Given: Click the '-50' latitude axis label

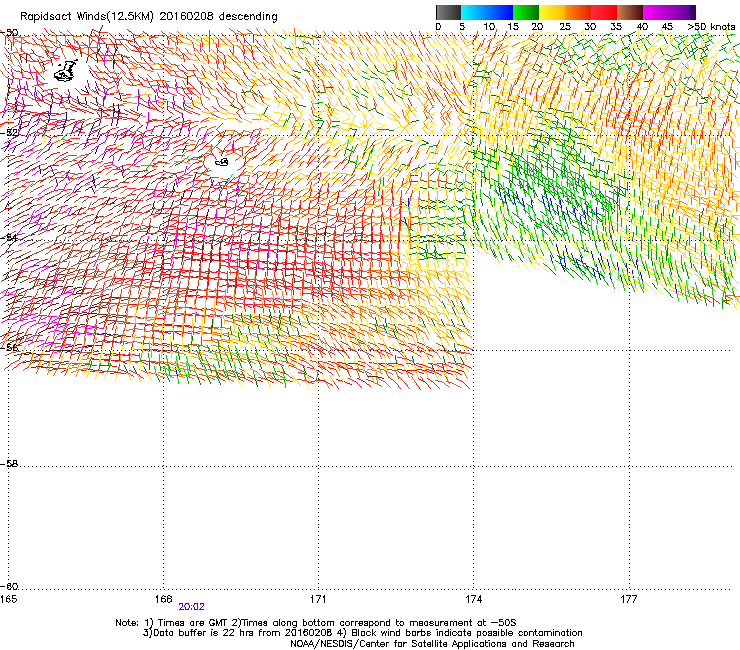Looking at the screenshot, I should pos(9,33).
